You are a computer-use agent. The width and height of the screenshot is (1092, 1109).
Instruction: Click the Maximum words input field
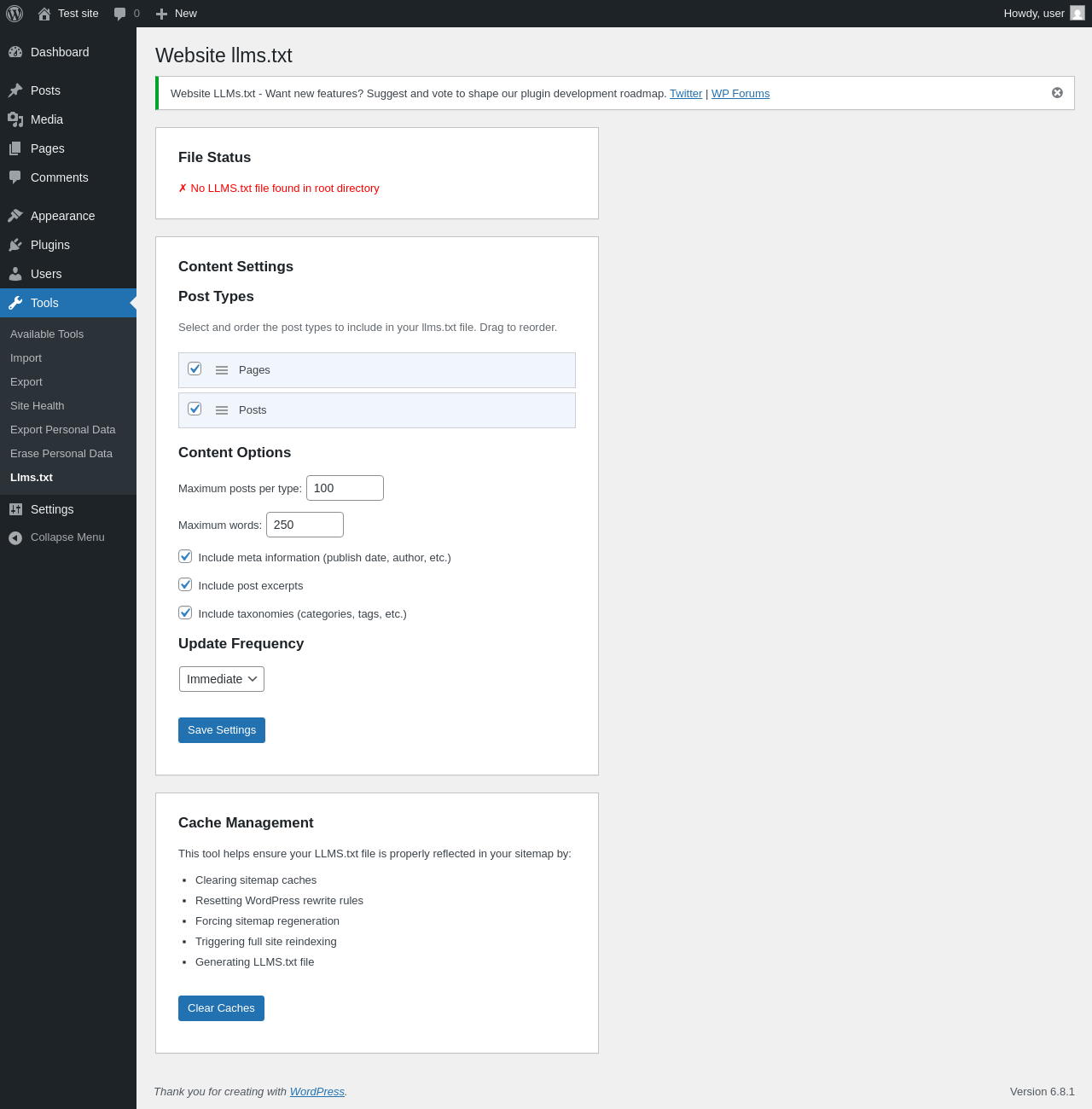click(x=305, y=525)
